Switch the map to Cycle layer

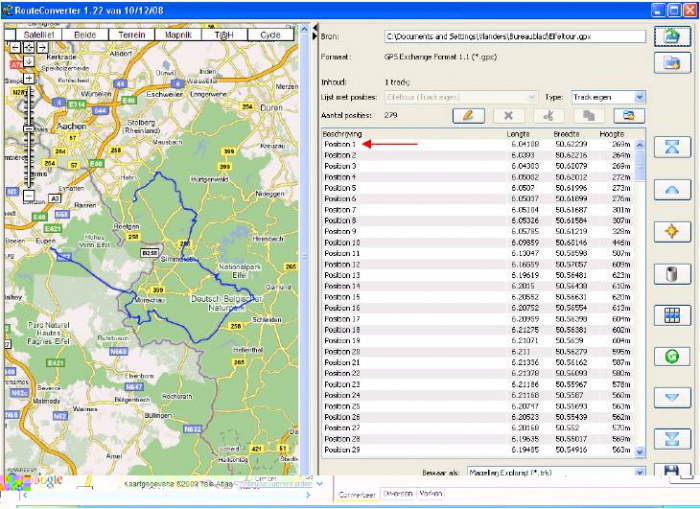271,35
